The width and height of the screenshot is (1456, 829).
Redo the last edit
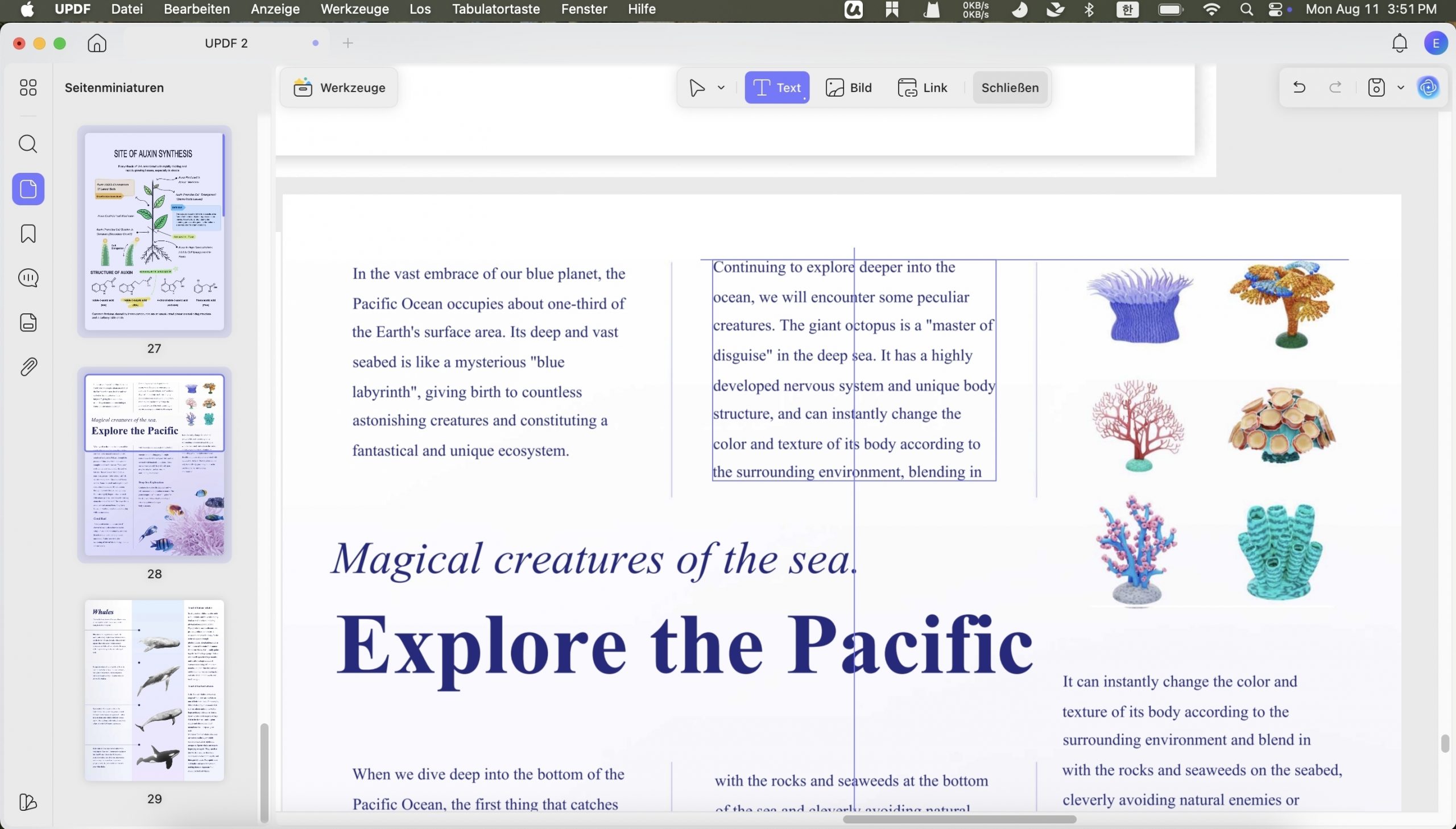tap(1335, 87)
